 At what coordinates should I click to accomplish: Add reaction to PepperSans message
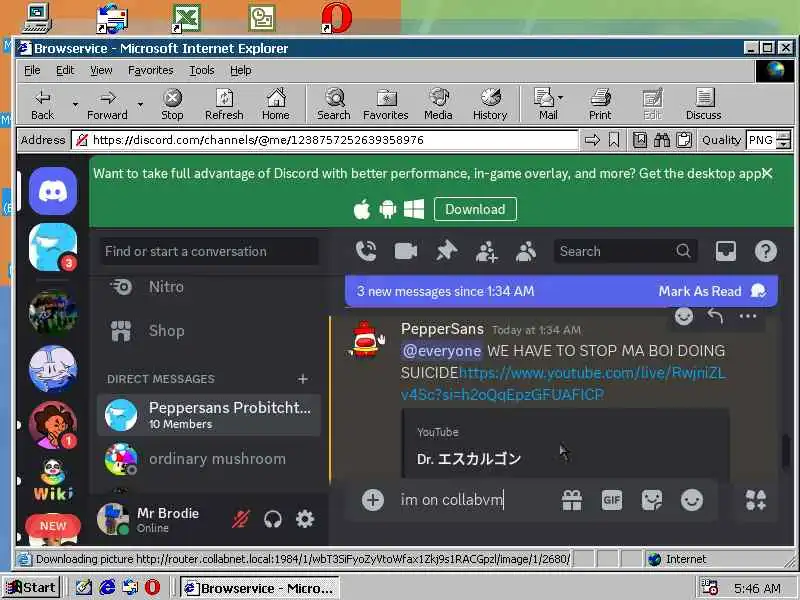pyautogui.click(x=684, y=316)
